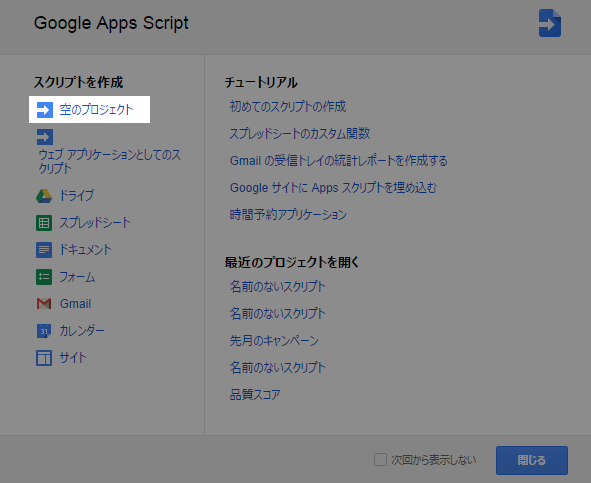Open second 名前のないスクリプト below the first
This screenshot has width=591, height=483.
[278, 314]
